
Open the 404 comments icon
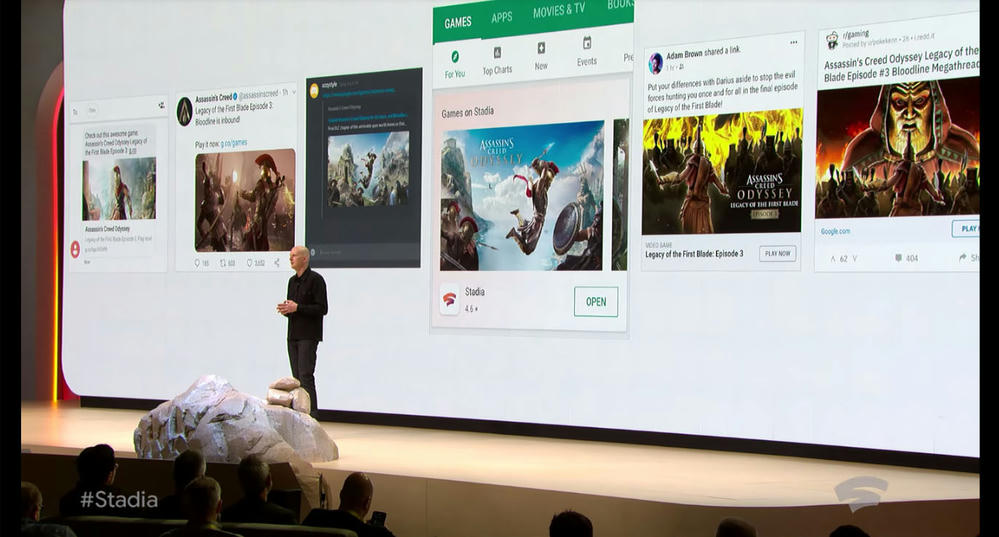(x=898, y=258)
